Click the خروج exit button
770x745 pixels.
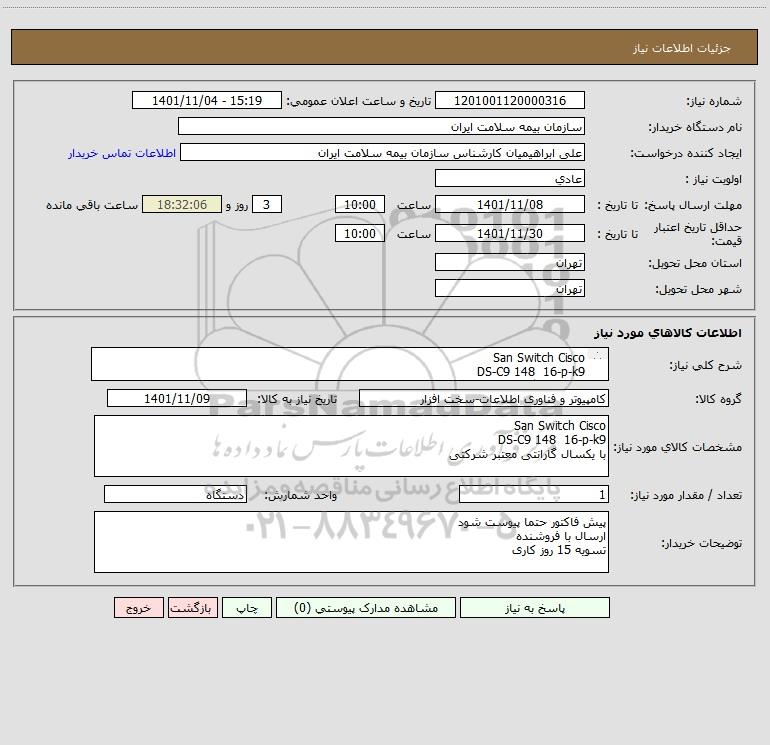click(138, 607)
